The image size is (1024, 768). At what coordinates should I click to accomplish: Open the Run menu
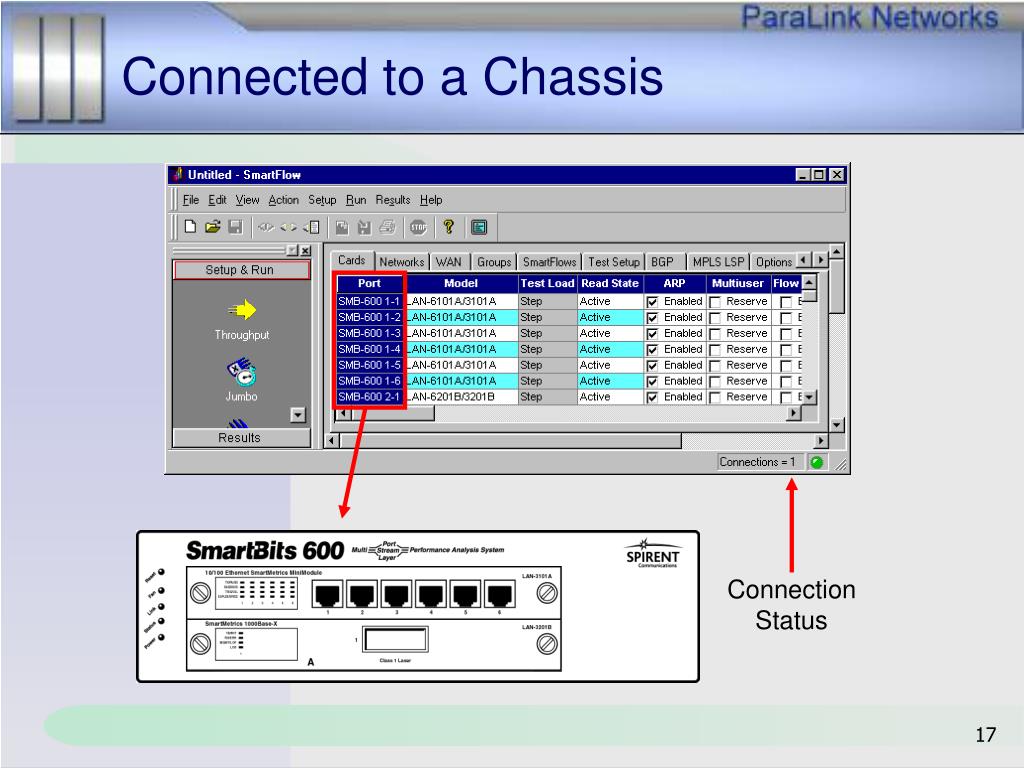[x=356, y=200]
